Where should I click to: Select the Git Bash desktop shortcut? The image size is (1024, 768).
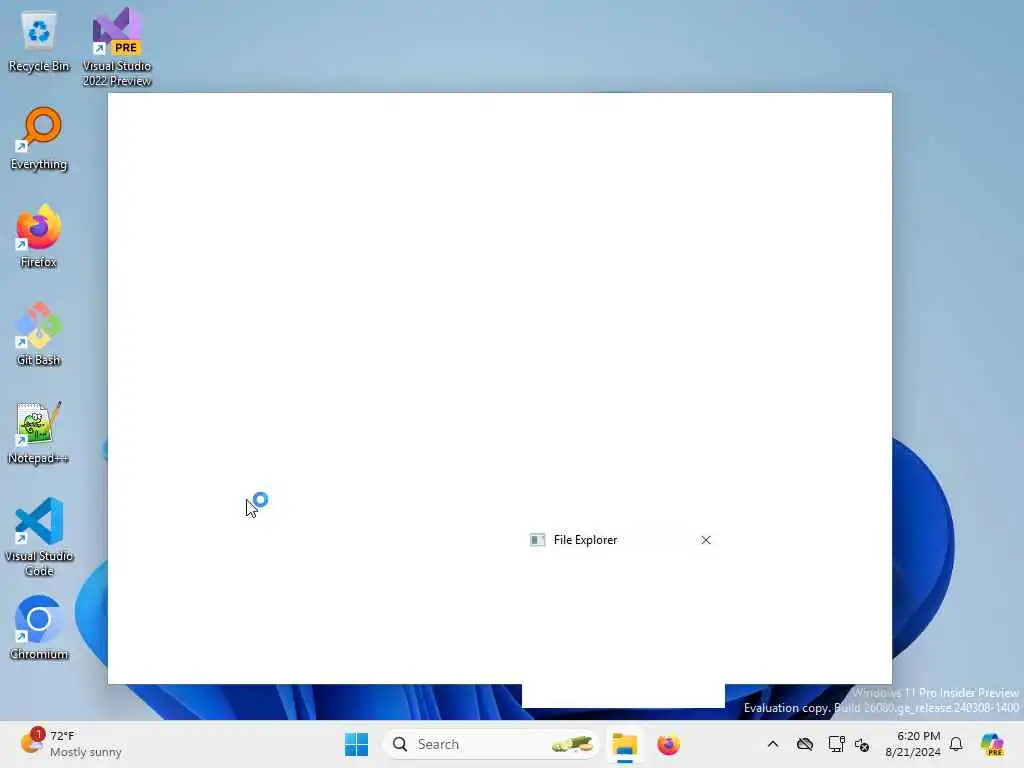tap(39, 334)
